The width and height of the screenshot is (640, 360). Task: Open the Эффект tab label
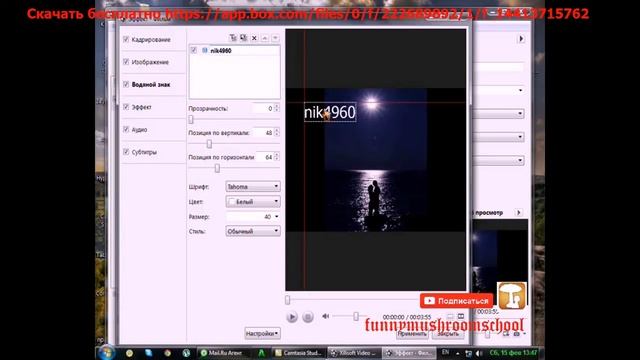(x=142, y=107)
